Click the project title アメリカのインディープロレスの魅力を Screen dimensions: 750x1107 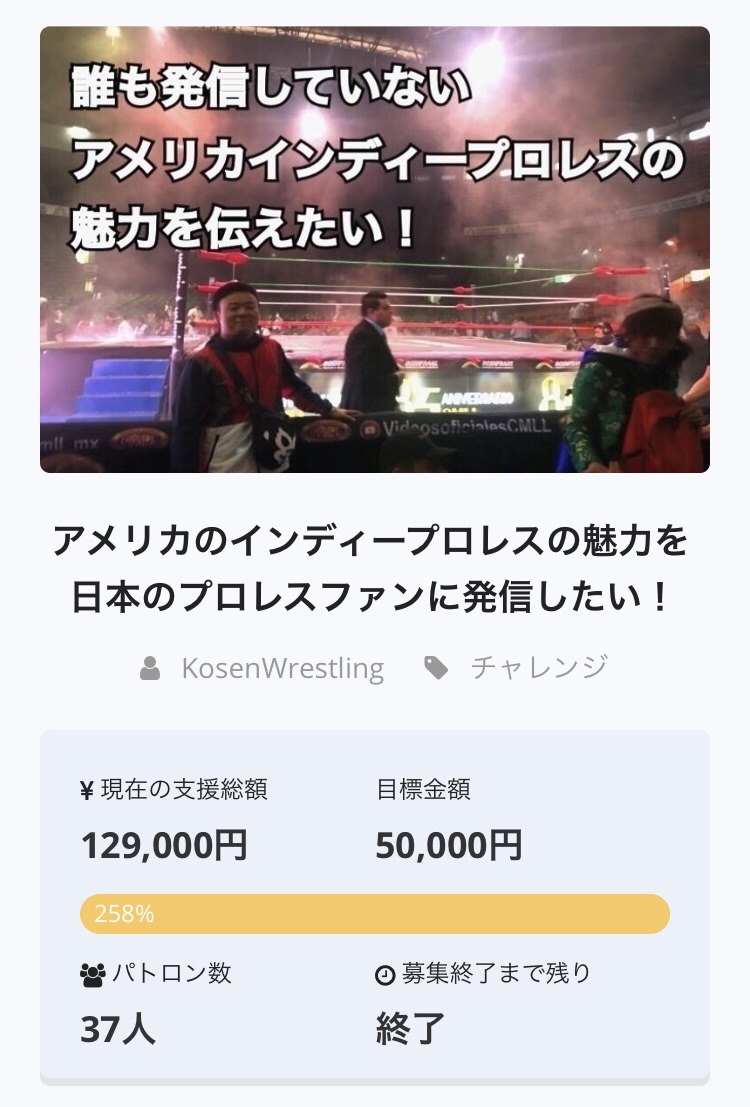pyautogui.click(x=371, y=541)
